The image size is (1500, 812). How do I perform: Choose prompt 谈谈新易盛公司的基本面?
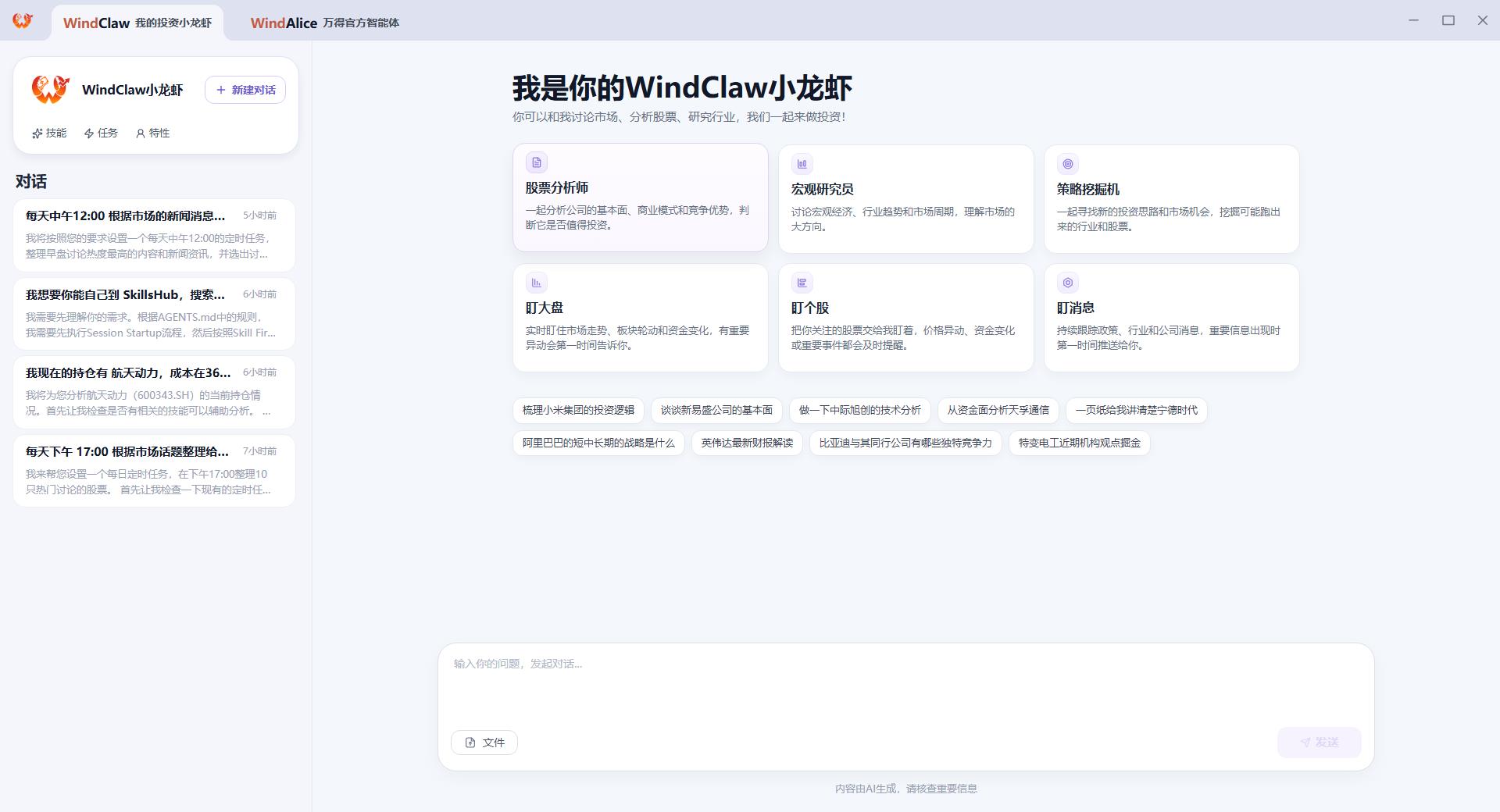[716, 410]
